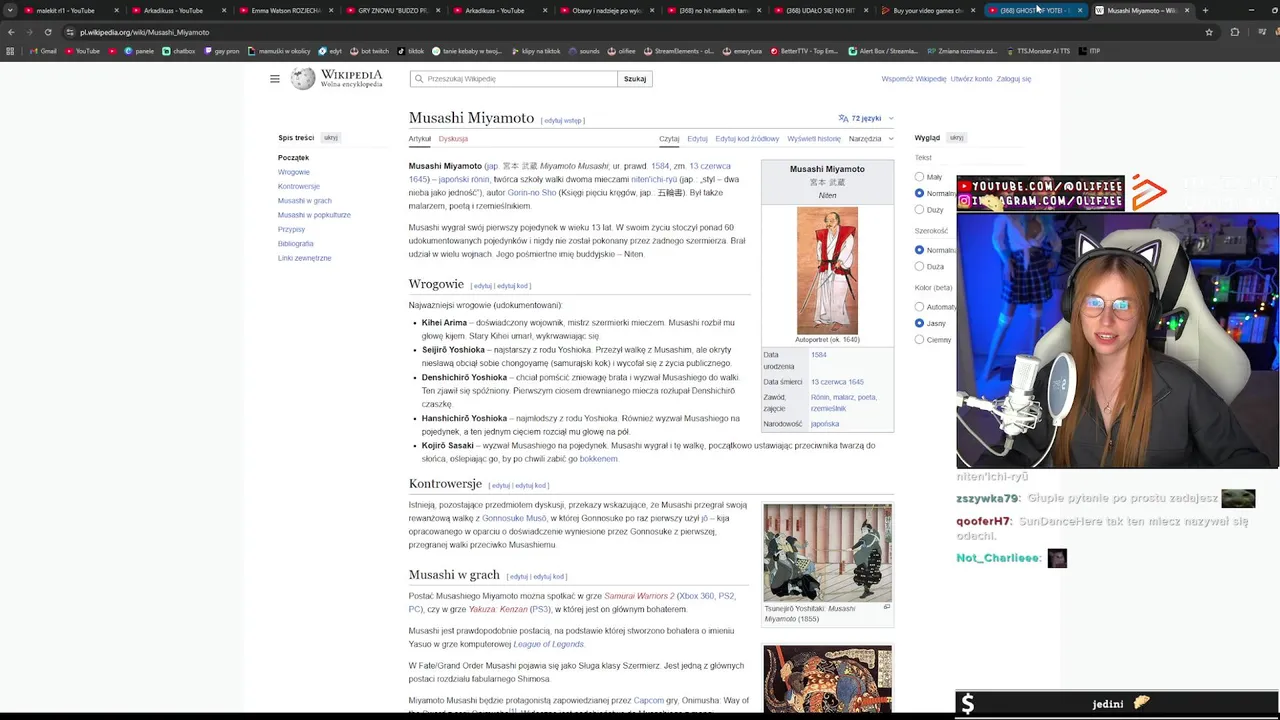Select the Normalna width radio
1280x720 pixels.
tap(919, 250)
